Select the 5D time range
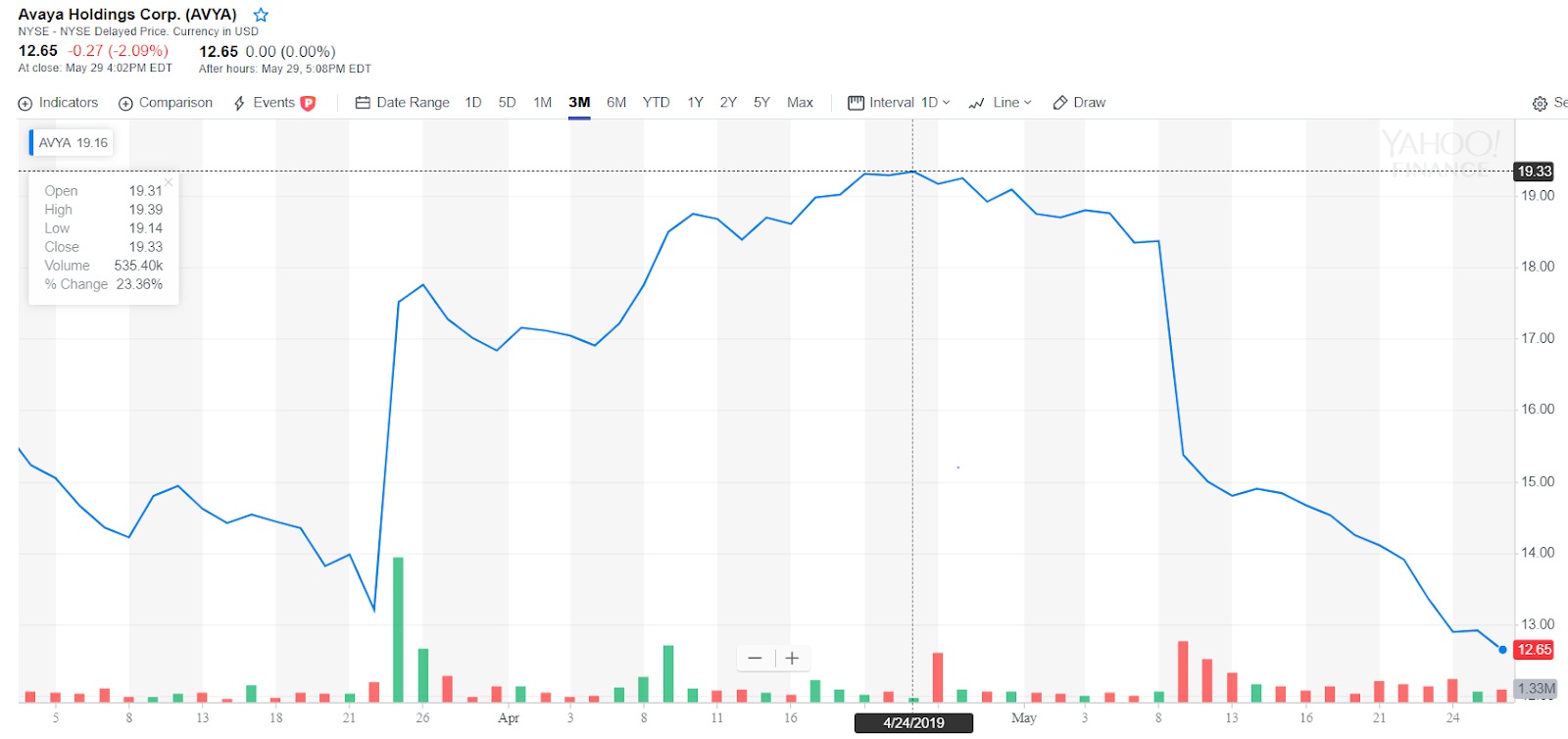1568x739 pixels. tap(507, 103)
